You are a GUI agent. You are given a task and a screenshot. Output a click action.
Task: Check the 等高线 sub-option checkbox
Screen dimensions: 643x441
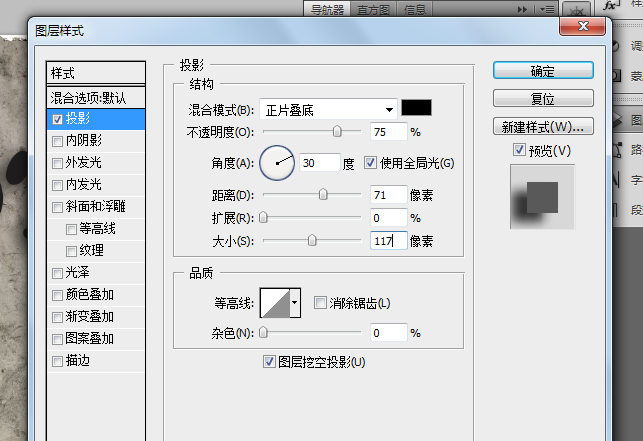click(71, 229)
